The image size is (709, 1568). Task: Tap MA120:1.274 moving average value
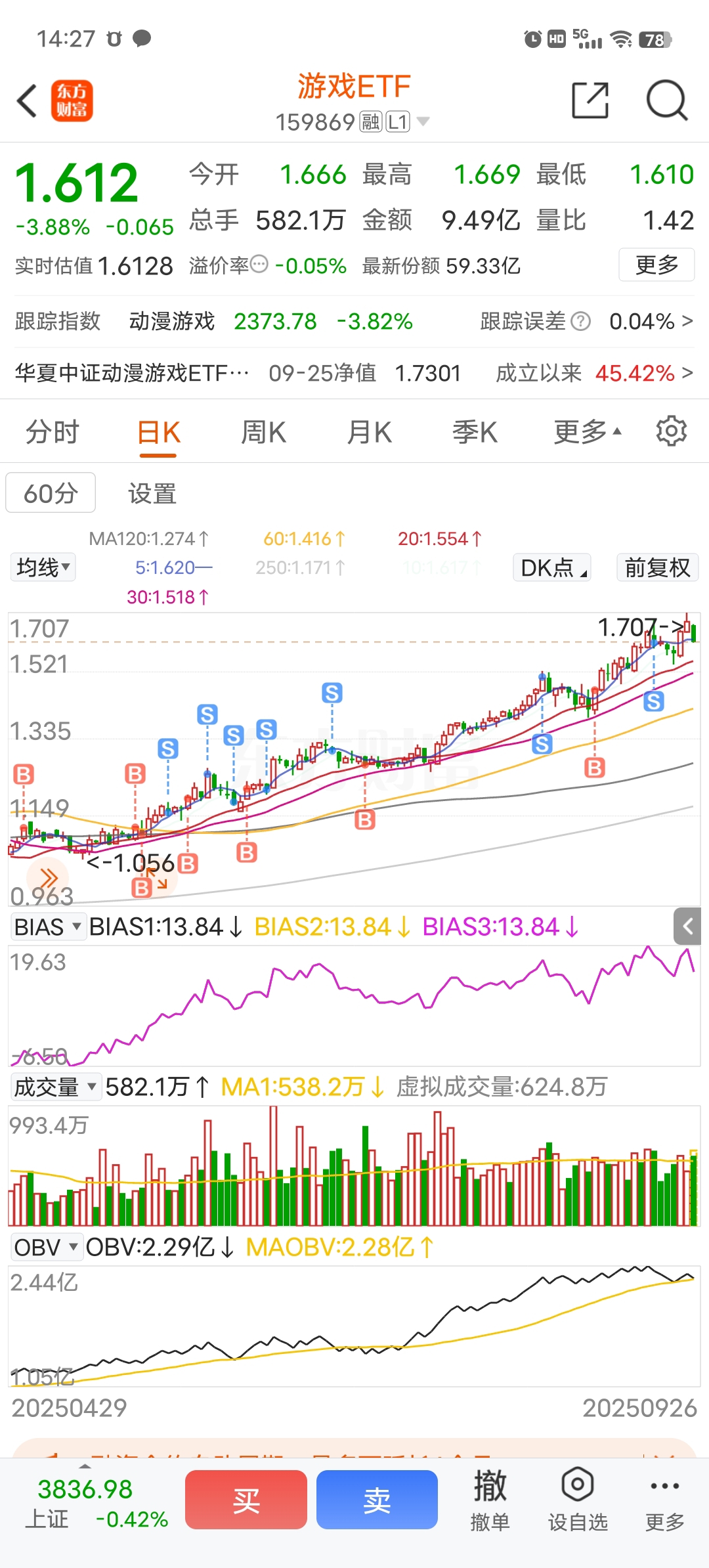pyautogui.click(x=149, y=538)
